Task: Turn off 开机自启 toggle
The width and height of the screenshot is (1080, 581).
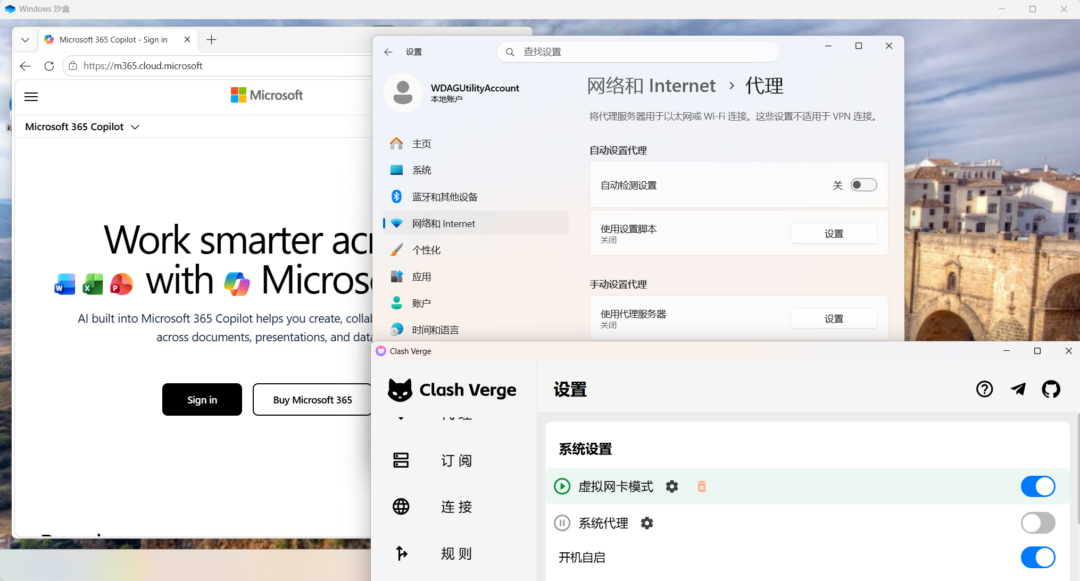Action: tap(1038, 557)
